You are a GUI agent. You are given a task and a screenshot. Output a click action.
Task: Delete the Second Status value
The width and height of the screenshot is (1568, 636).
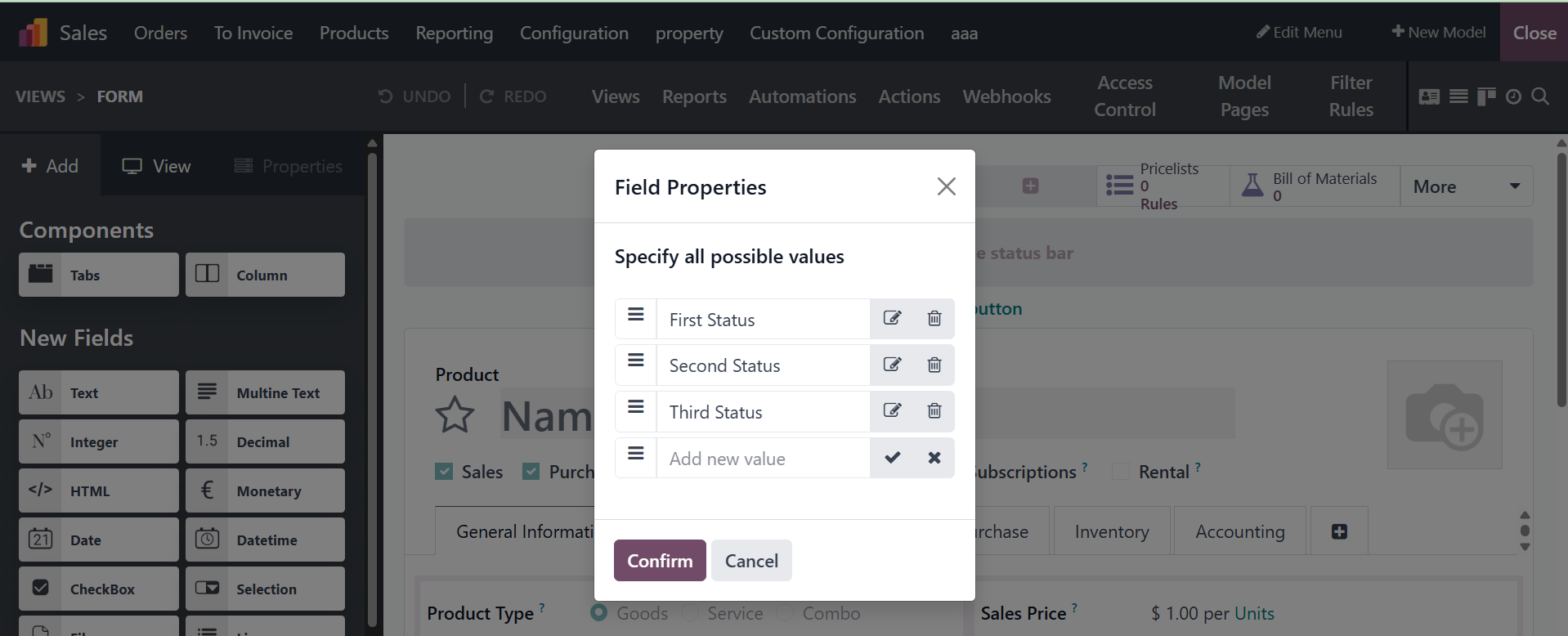(934, 365)
